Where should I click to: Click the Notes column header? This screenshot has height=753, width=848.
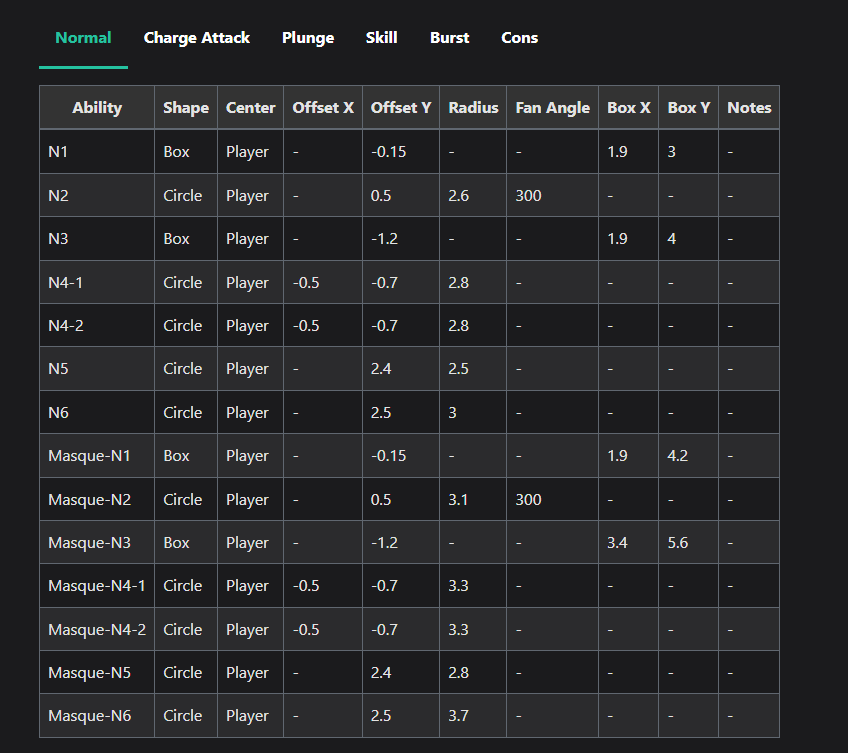[749, 108]
